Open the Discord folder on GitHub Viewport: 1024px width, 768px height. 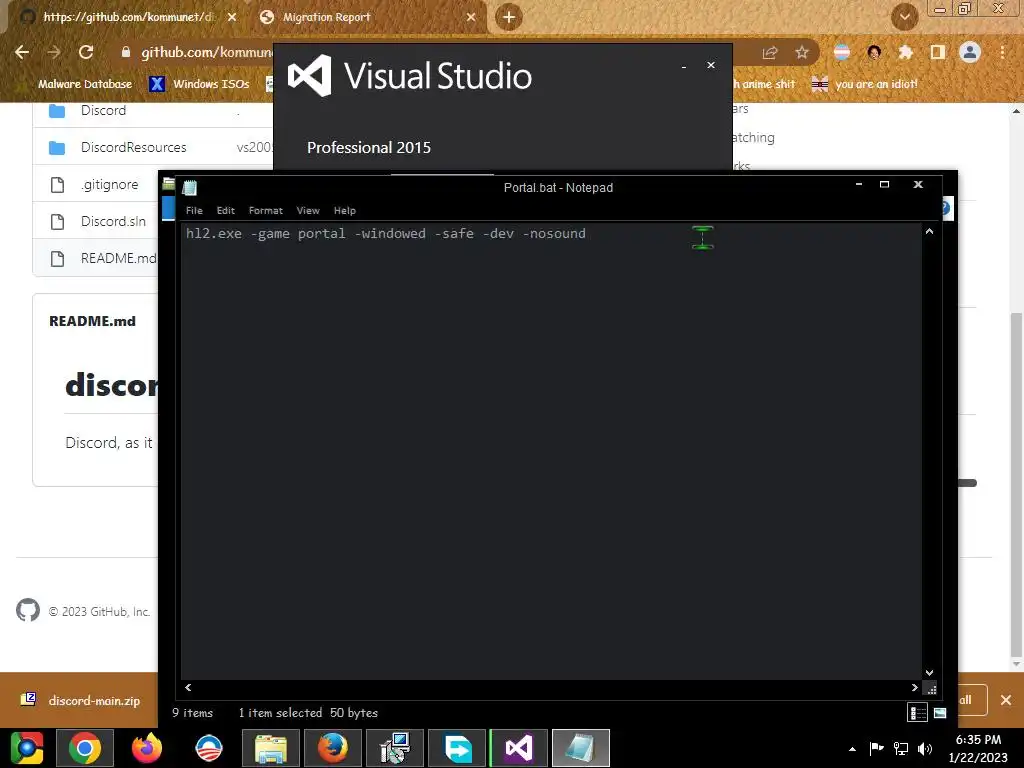(x=103, y=110)
